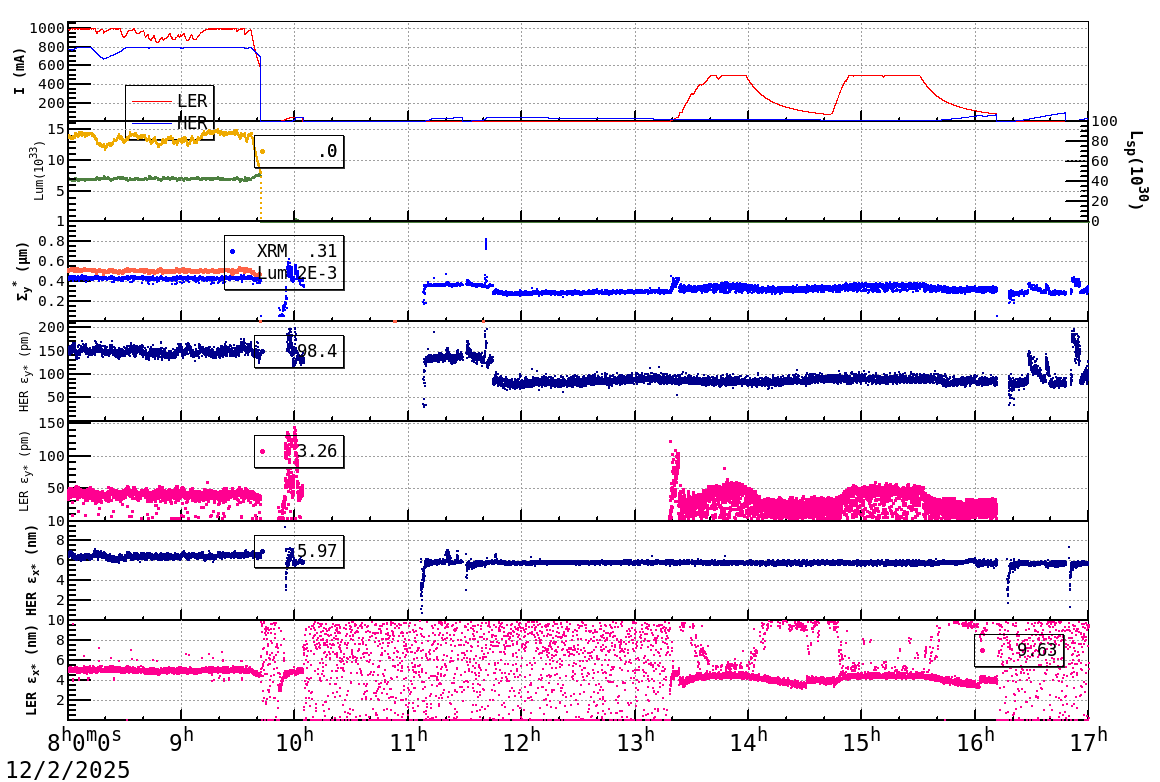
Task: Select the blue XRM dot marker in legend
Action: click(232, 251)
